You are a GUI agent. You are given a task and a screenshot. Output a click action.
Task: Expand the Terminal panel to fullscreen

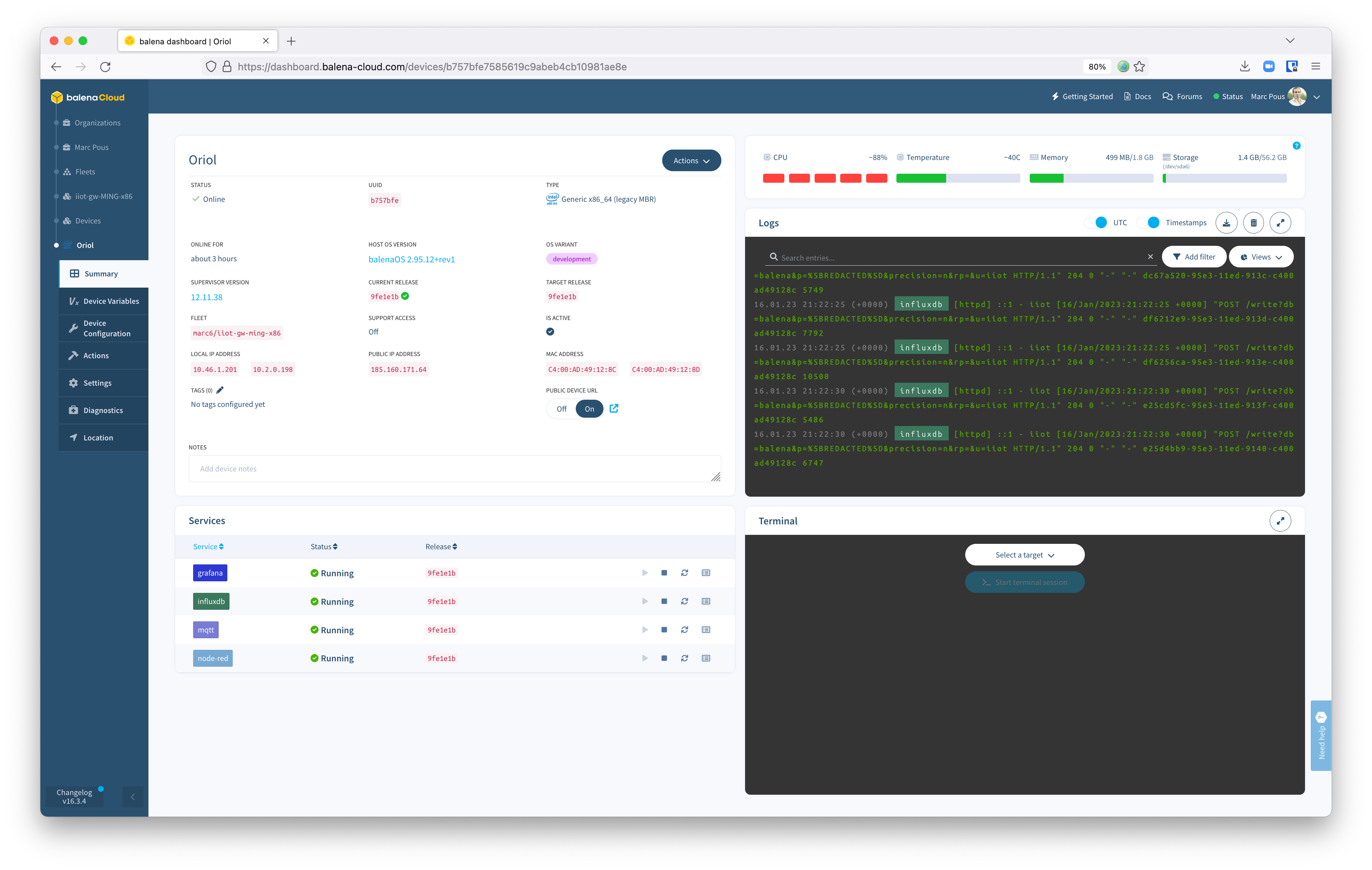pos(1281,520)
